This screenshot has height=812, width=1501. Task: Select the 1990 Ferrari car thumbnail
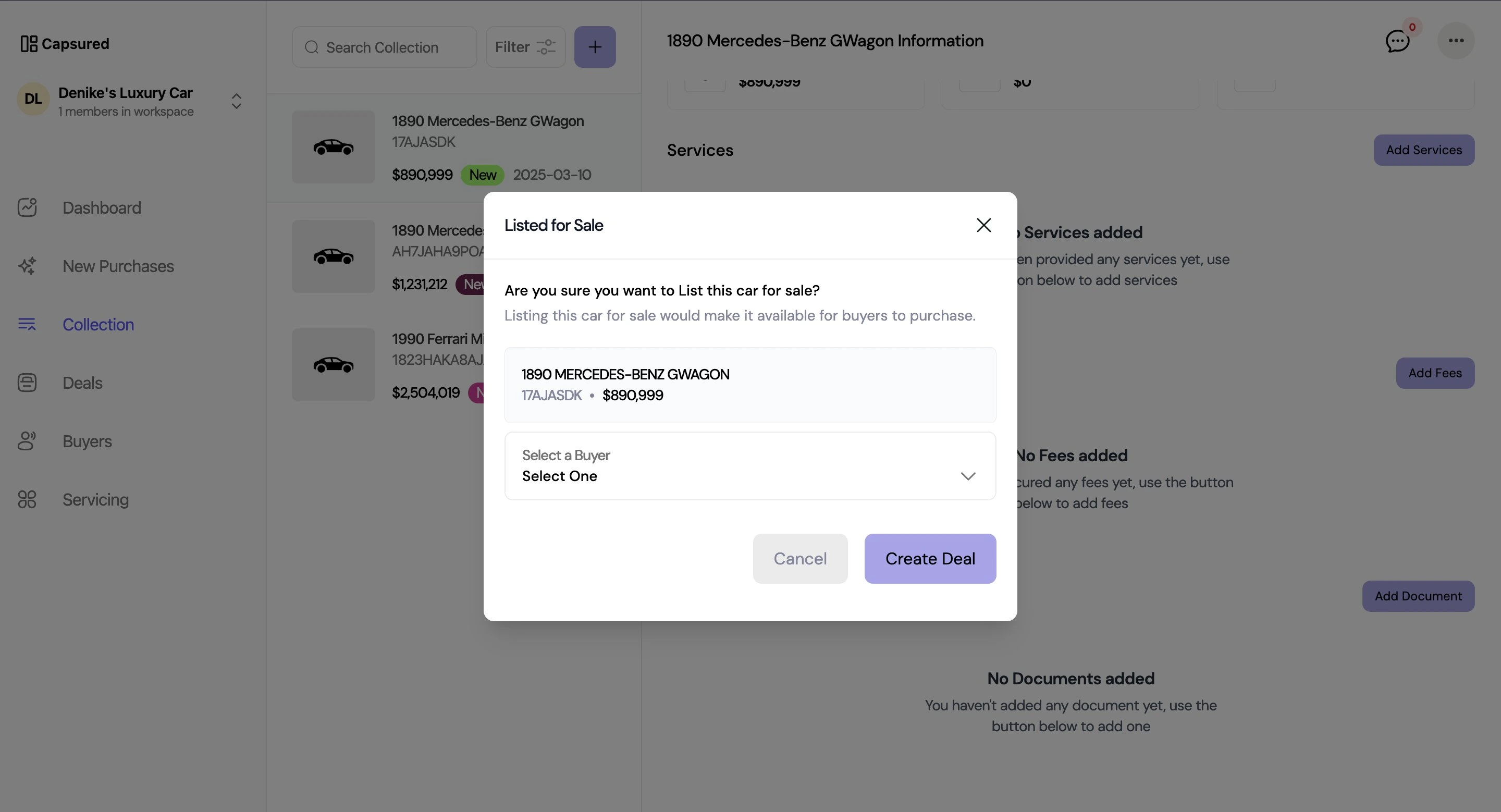coord(334,365)
